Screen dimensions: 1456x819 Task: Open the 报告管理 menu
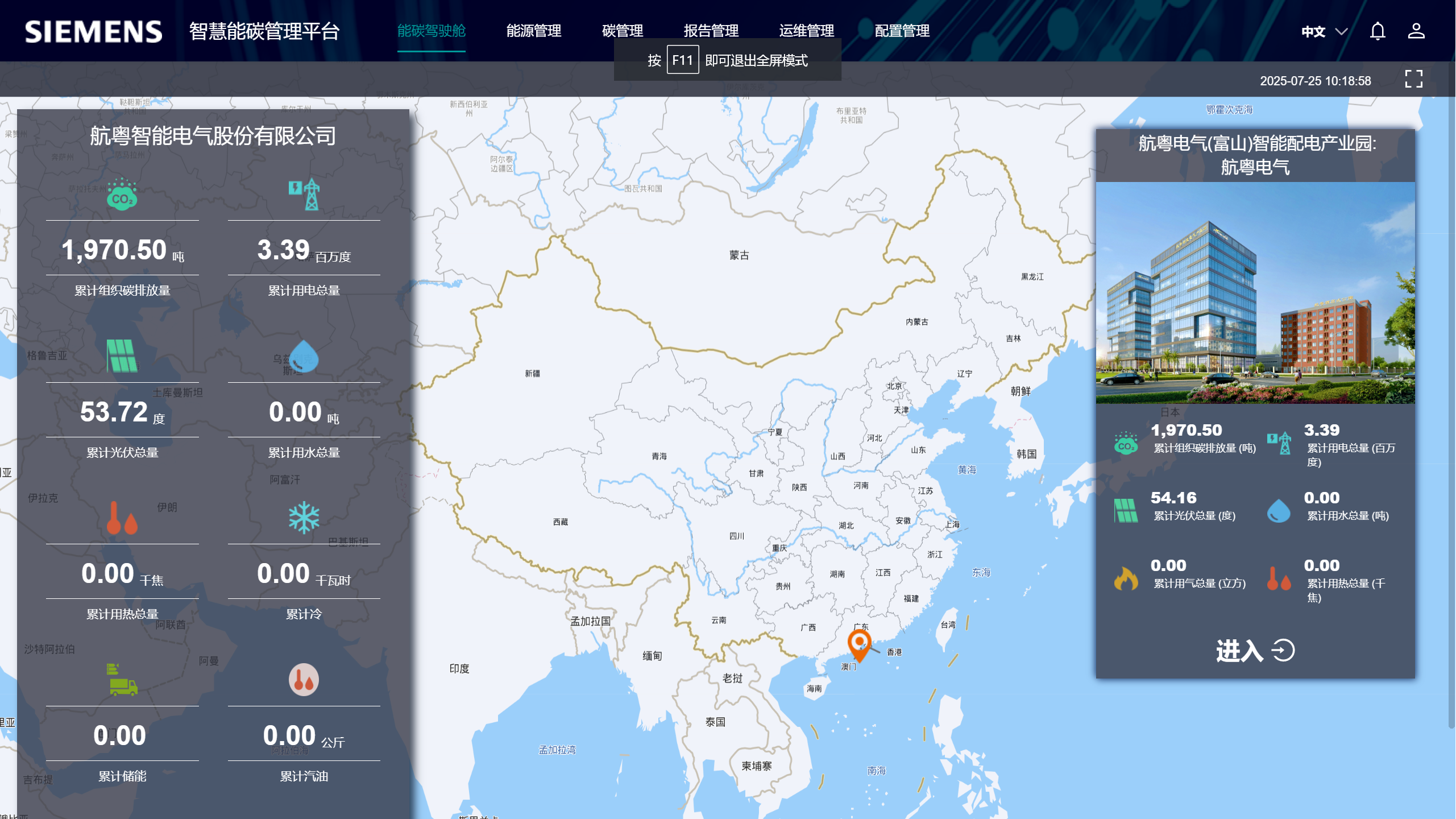click(x=711, y=31)
